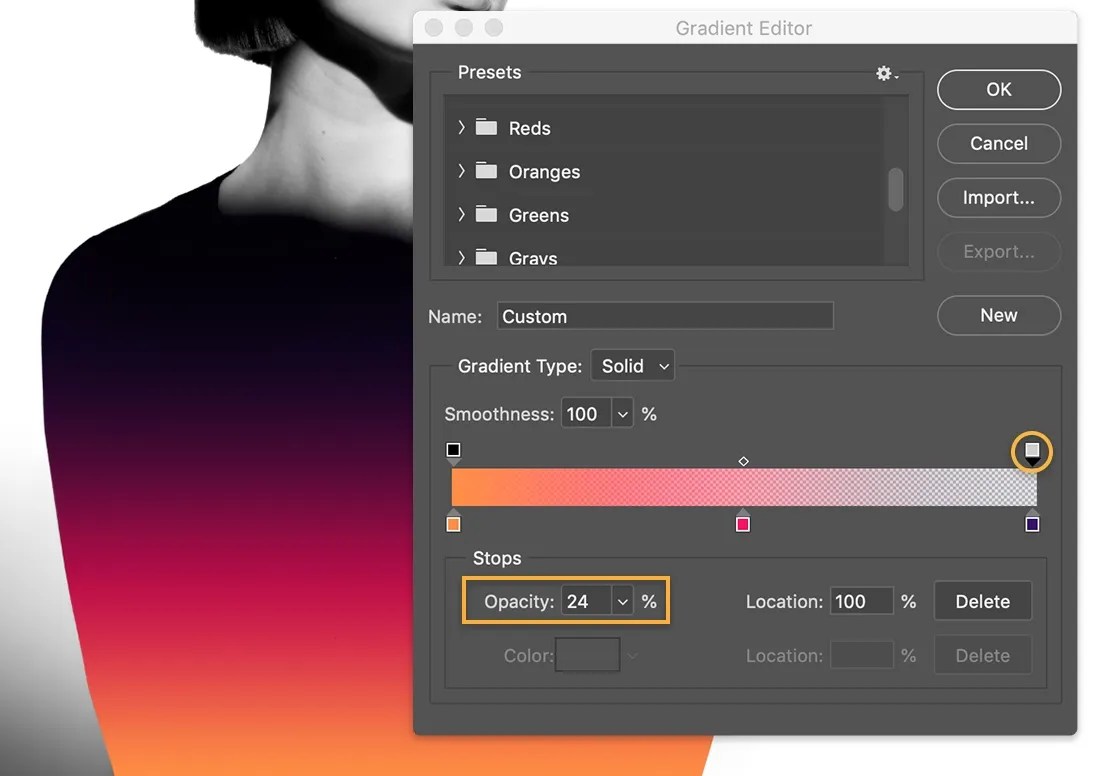The height and width of the screenshot is (776, 1100).
Task: Import gradients using the Import button
Action: tap(998, 197)
